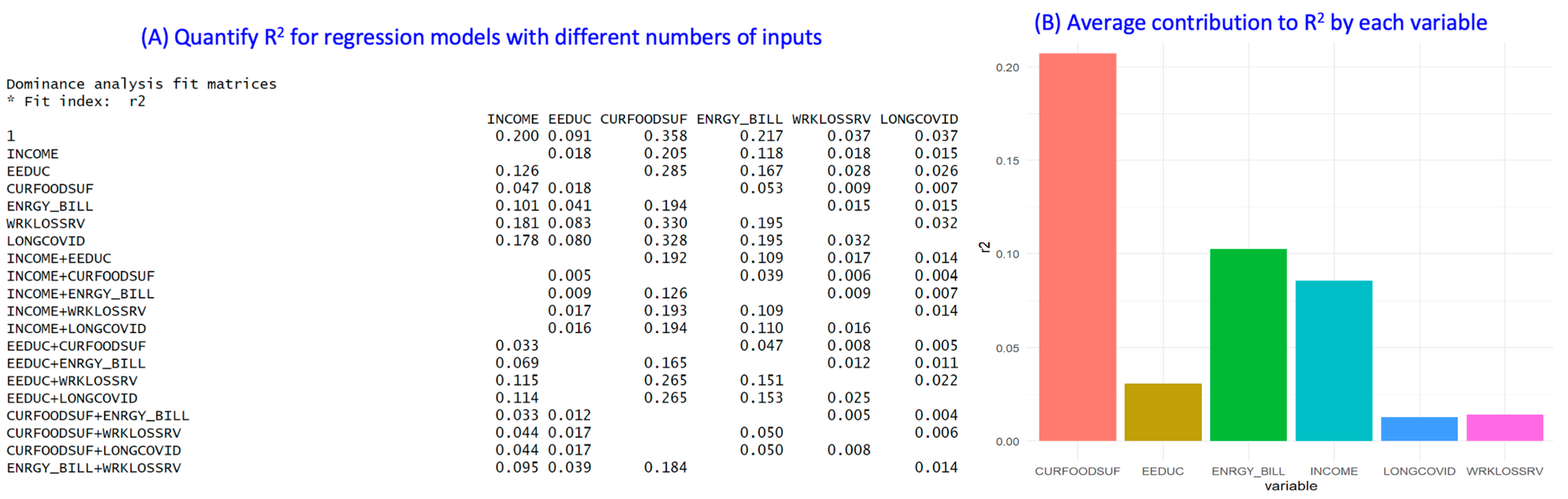Viewport: 1568px width, 499px height.
Task: Click the CURFOODSUF column header in table
Action: point(644,119)
